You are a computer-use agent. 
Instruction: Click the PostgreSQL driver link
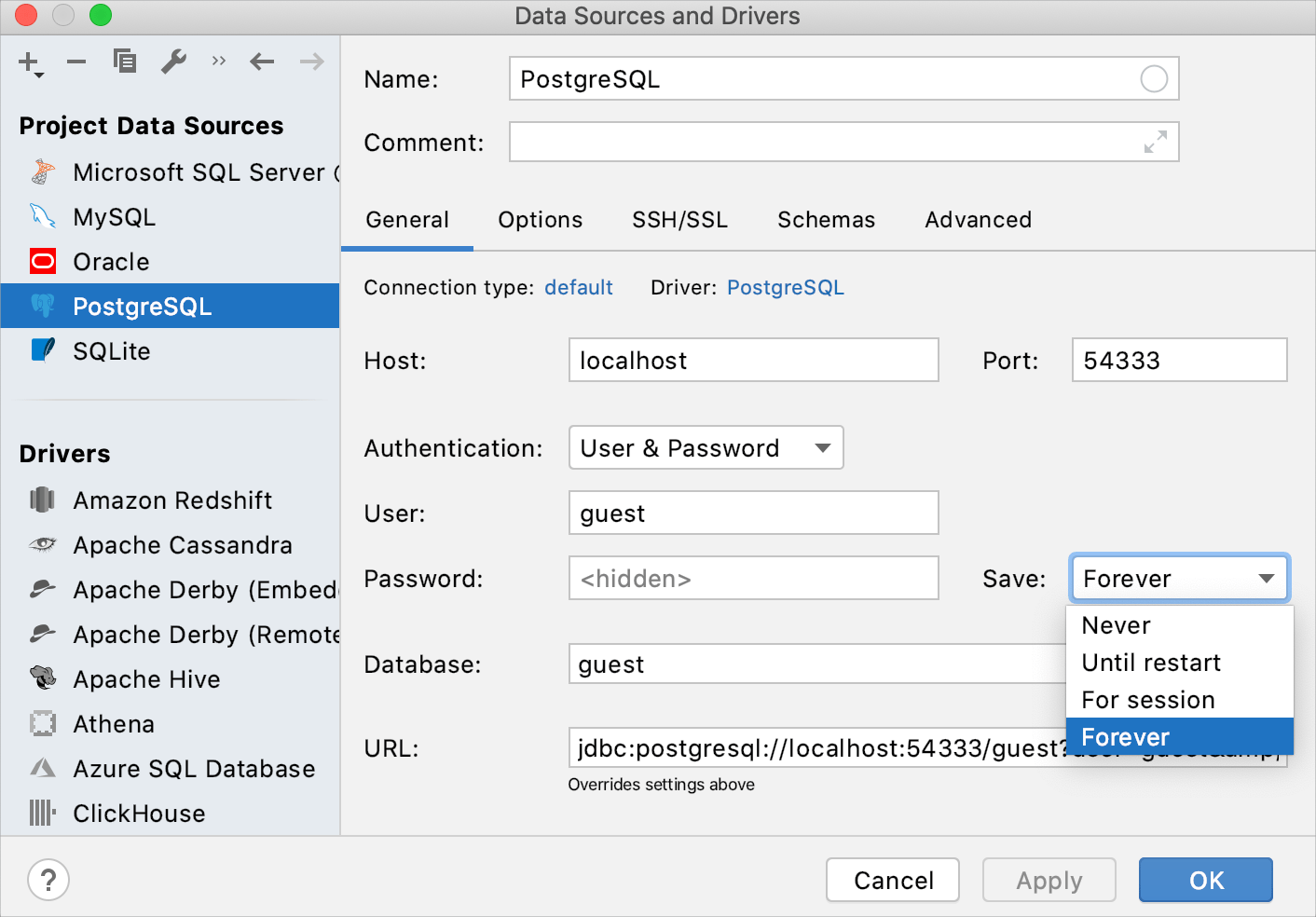click(x=785, y=288)
